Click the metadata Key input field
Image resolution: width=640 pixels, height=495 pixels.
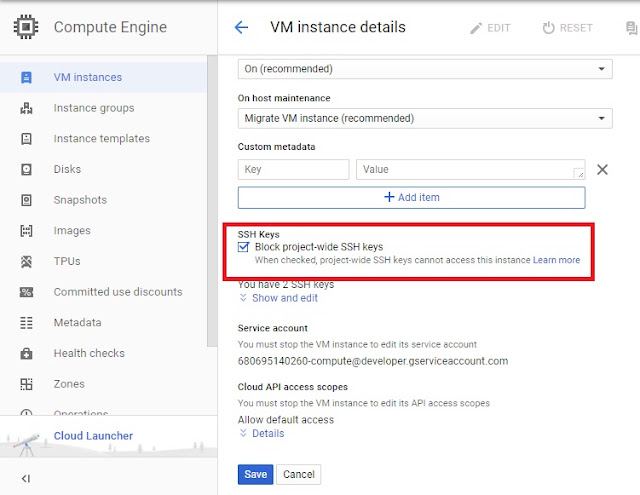[x=293, y=169]
